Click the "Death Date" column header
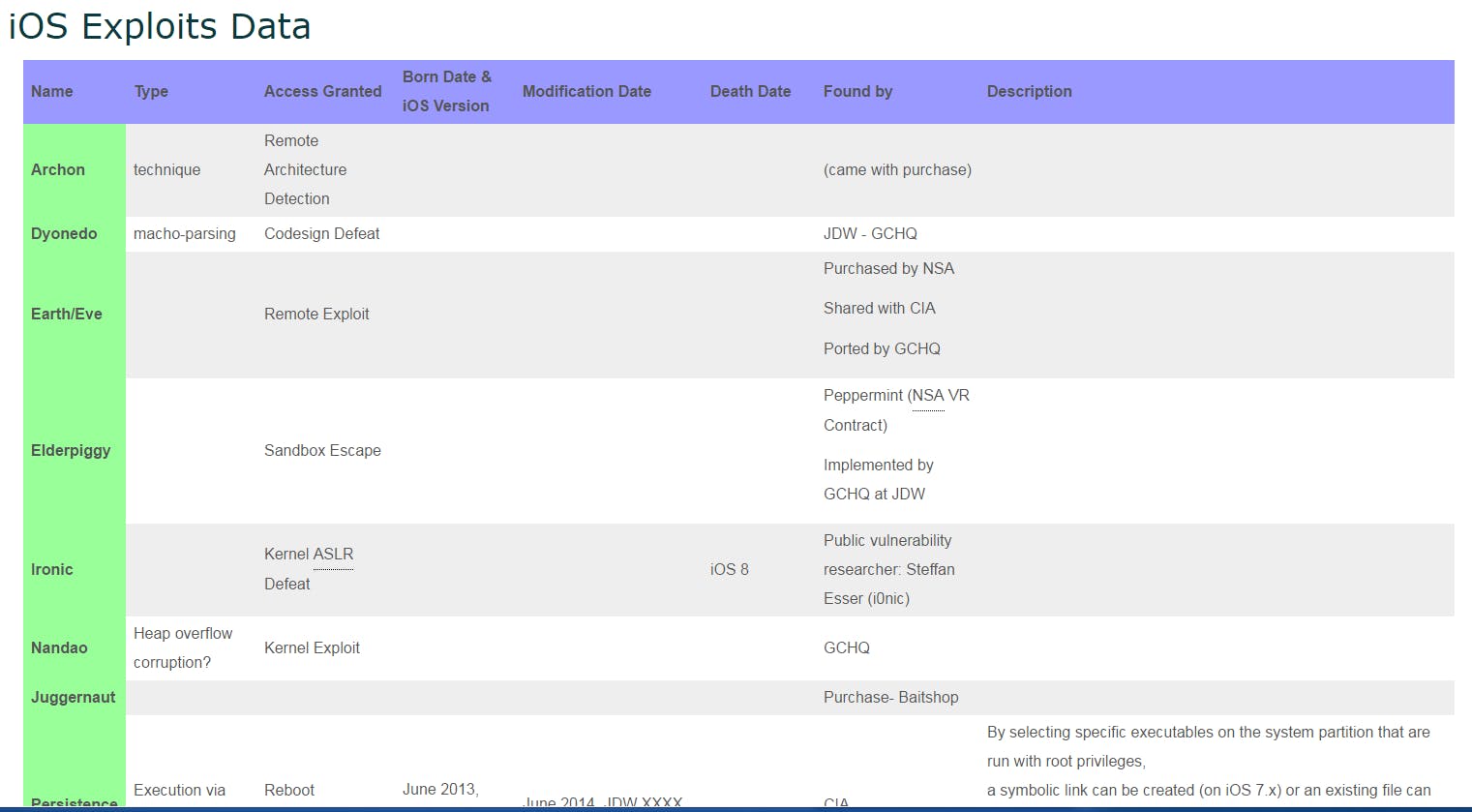This screenshot has height=812, width=1472. click(750, 91)
